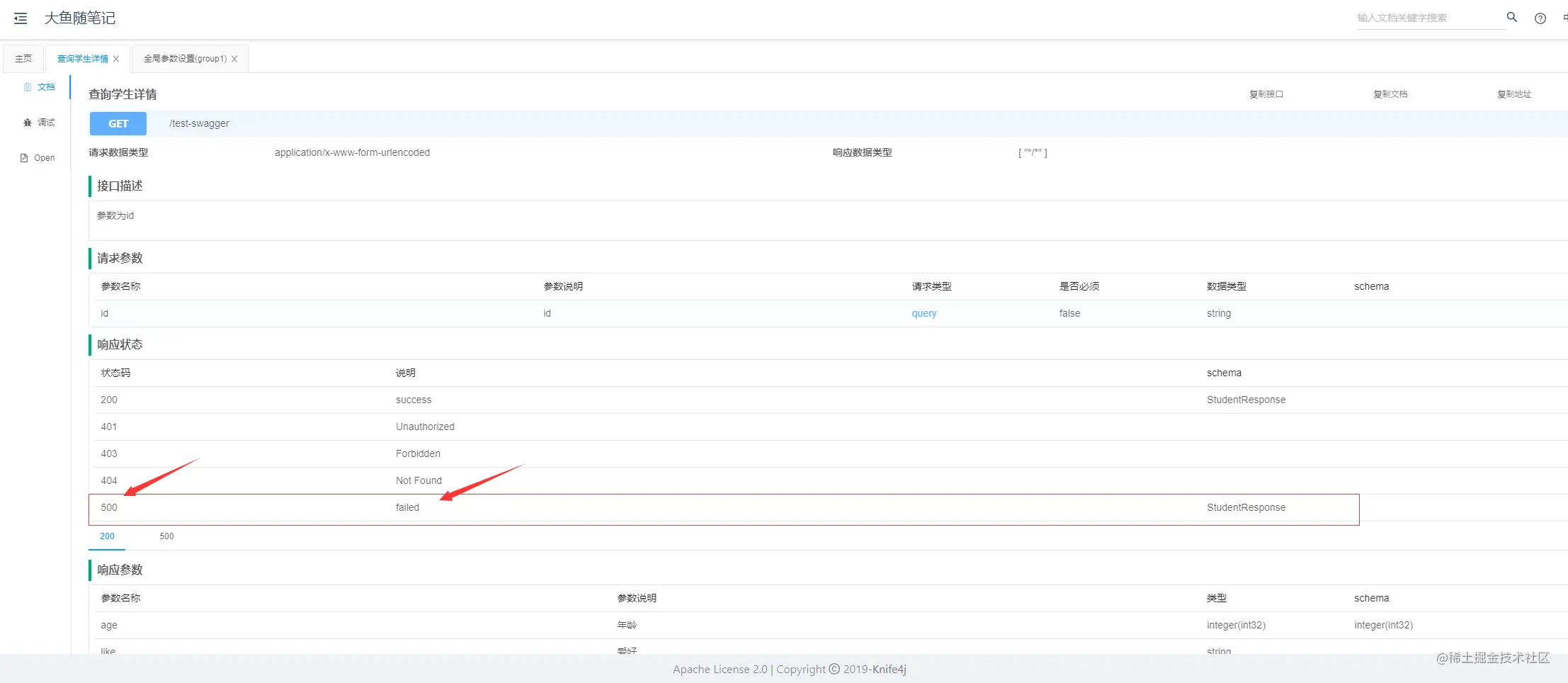
Task: Click the 404 status code cell
Action: [109, 480]
